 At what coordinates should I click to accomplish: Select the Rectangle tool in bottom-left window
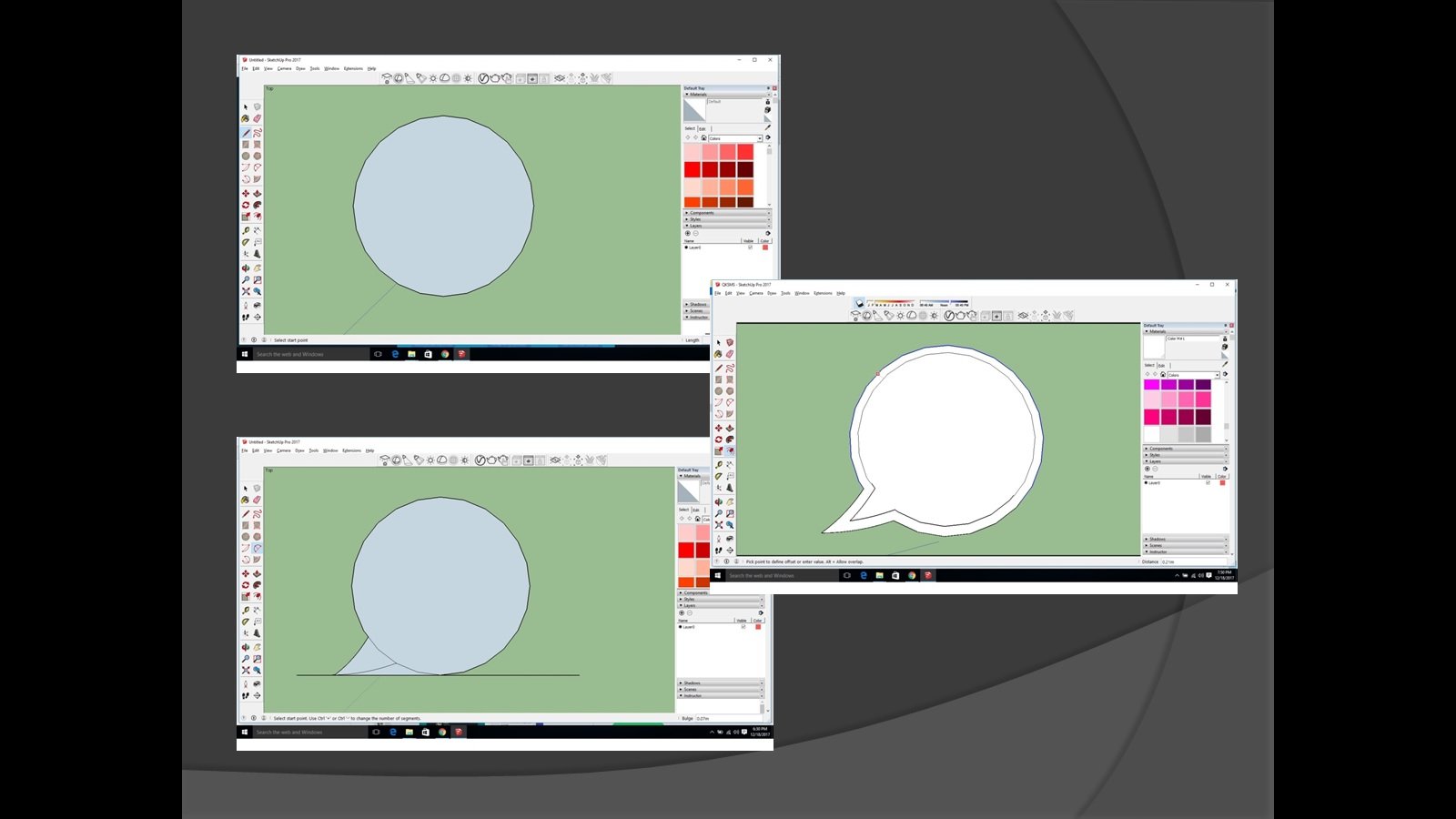[246, 526]
